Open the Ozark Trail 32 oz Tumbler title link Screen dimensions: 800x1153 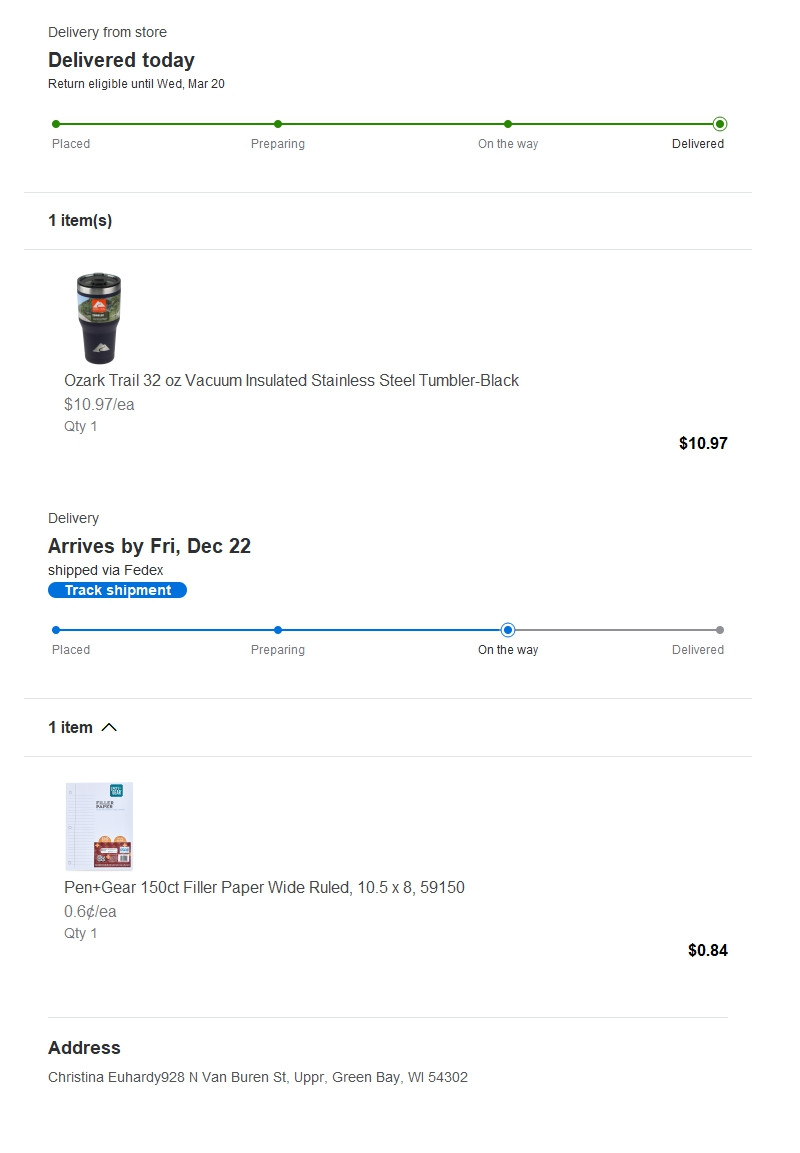pos(291,380)
